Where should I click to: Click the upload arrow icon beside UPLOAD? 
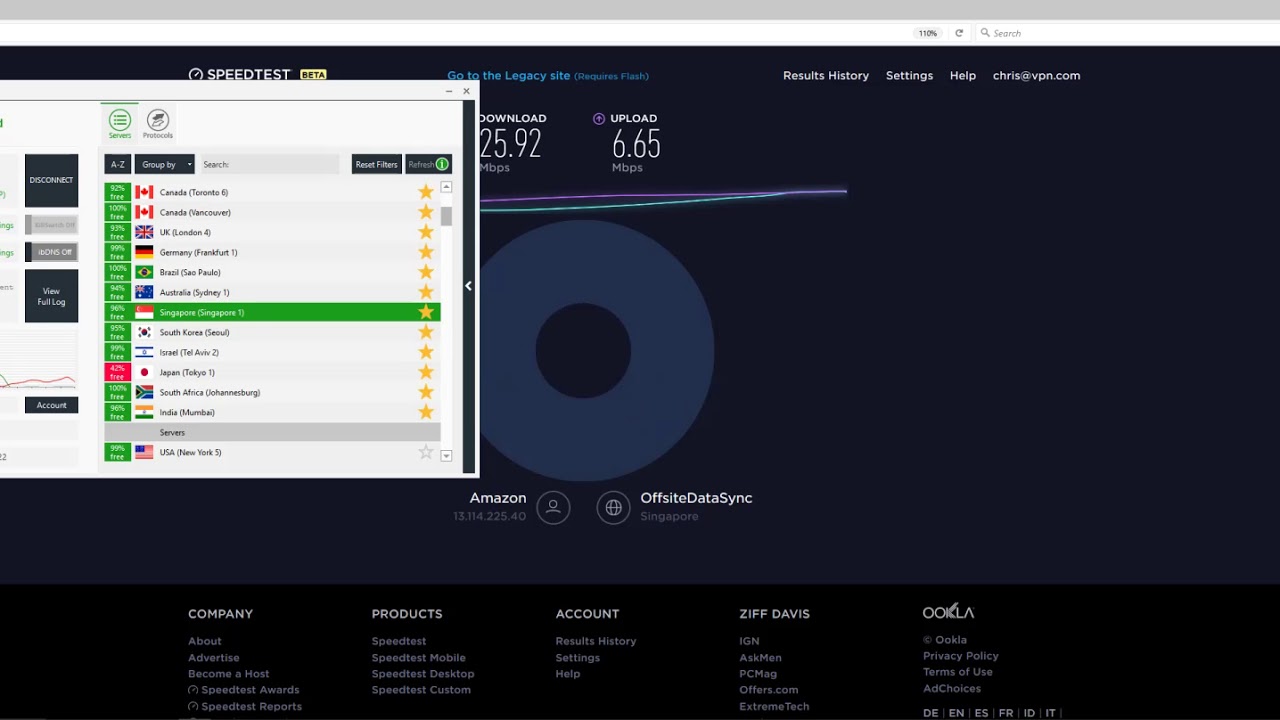click(599, 118)
